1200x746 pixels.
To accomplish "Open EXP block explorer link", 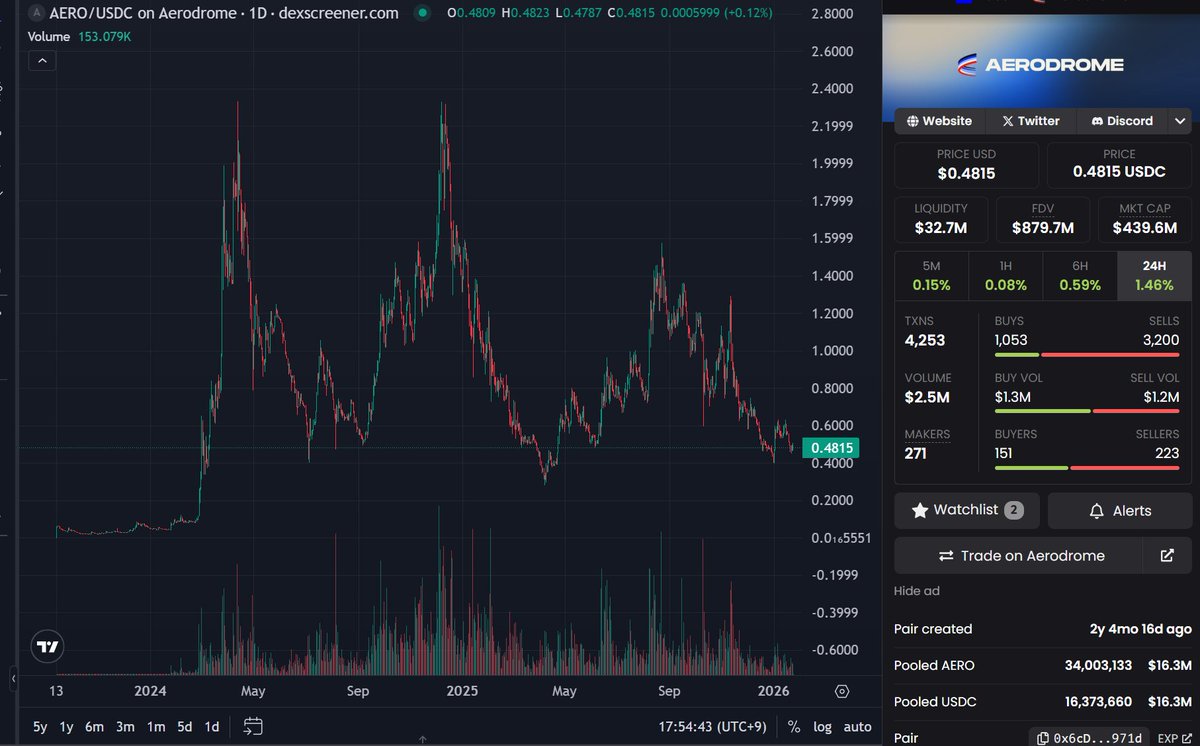I will (x=1174, y=738).
